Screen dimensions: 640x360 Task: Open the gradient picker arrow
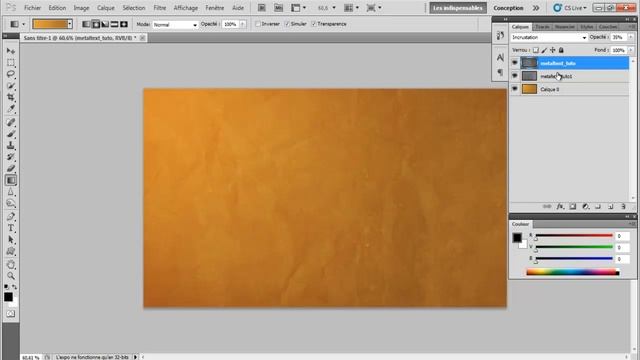point(70,24)
